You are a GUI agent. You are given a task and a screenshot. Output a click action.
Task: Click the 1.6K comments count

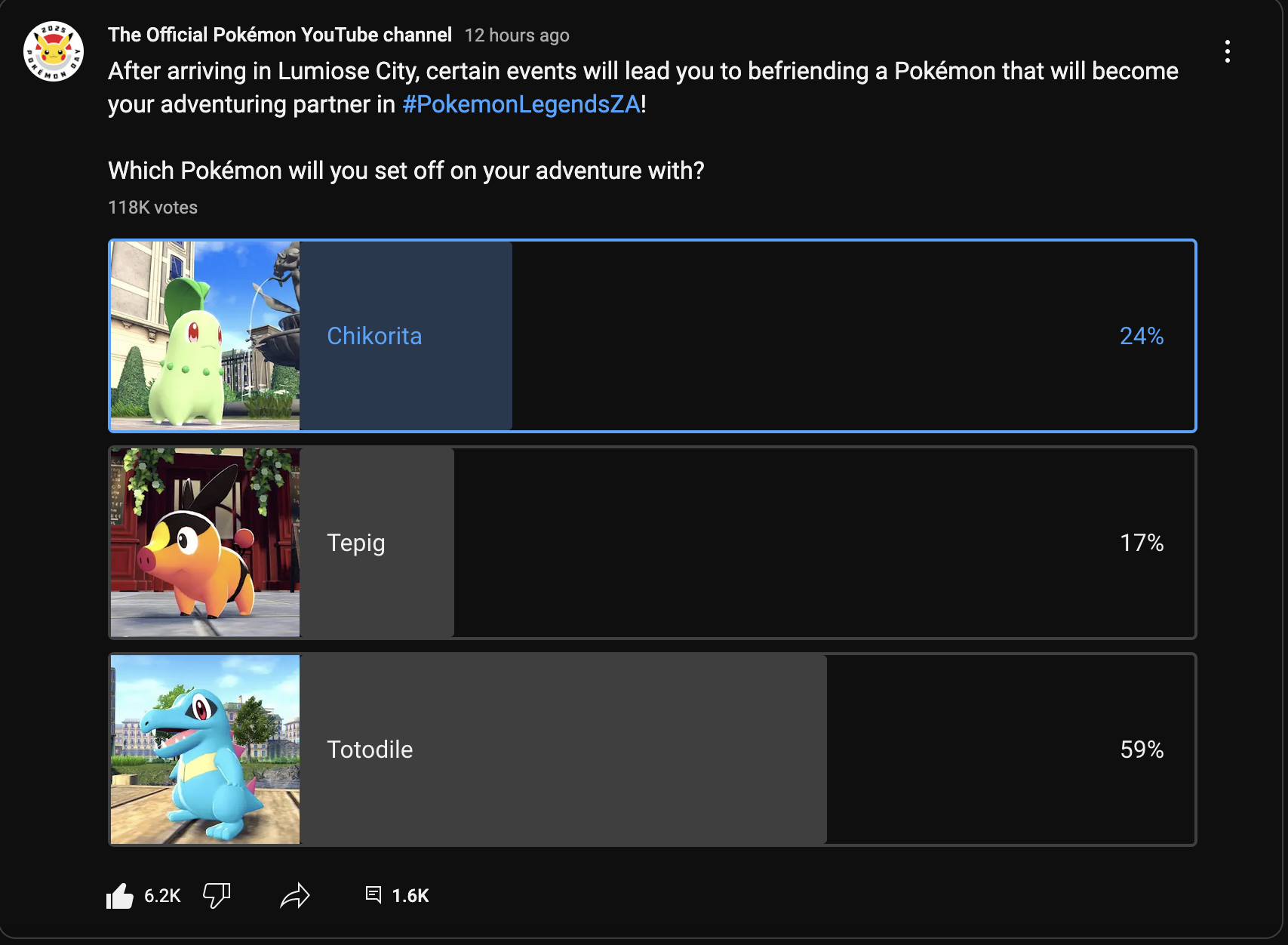click(x=410, y=896)
